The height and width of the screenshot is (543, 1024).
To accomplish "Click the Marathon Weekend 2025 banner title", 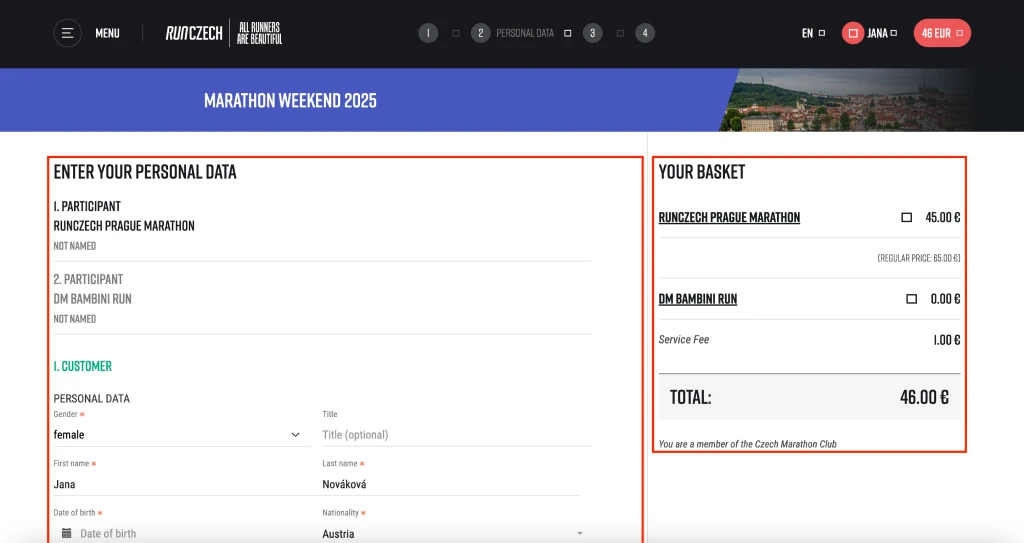I will pos(291,101).
